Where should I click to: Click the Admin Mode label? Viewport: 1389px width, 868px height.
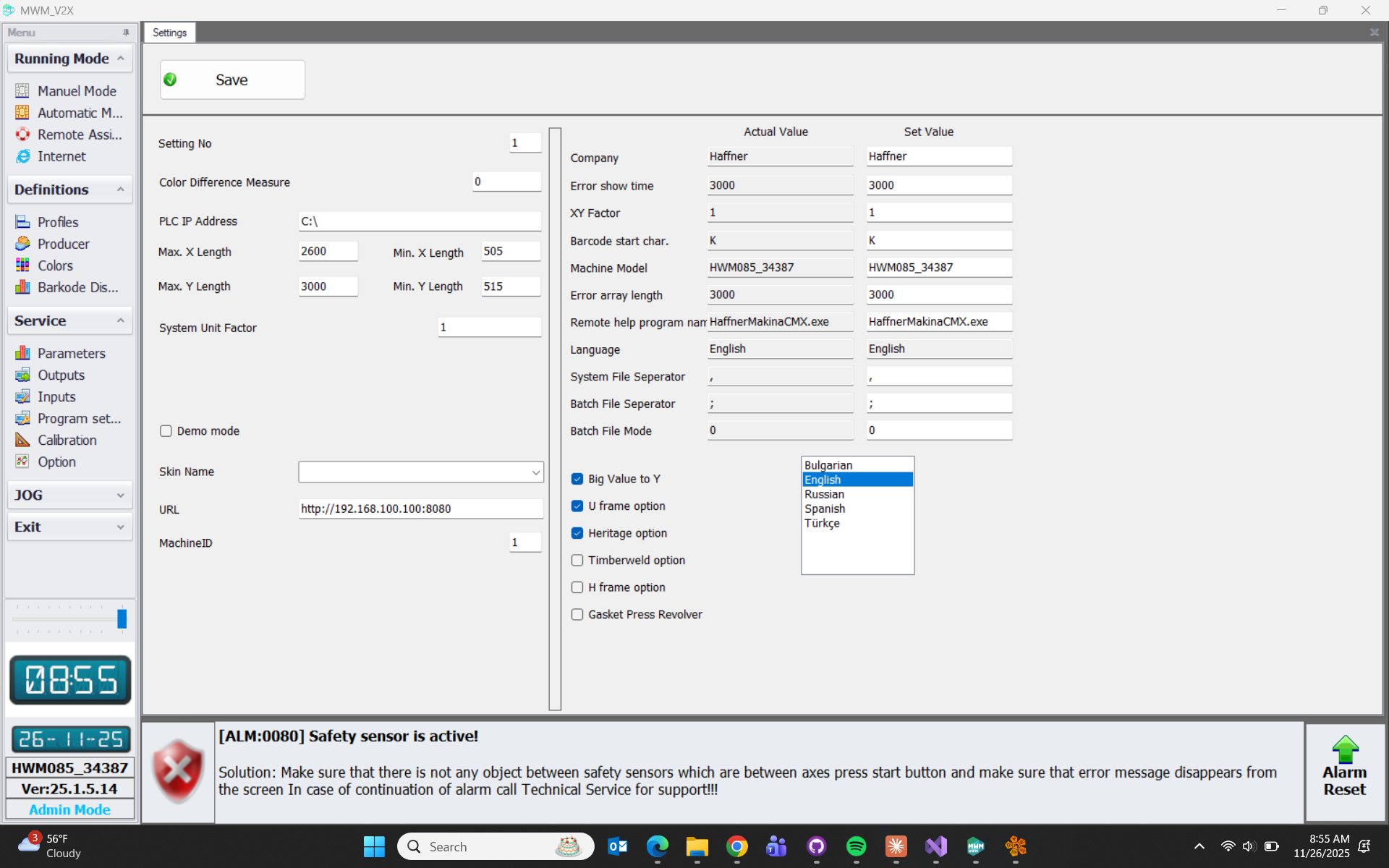[x=69, y=809]
